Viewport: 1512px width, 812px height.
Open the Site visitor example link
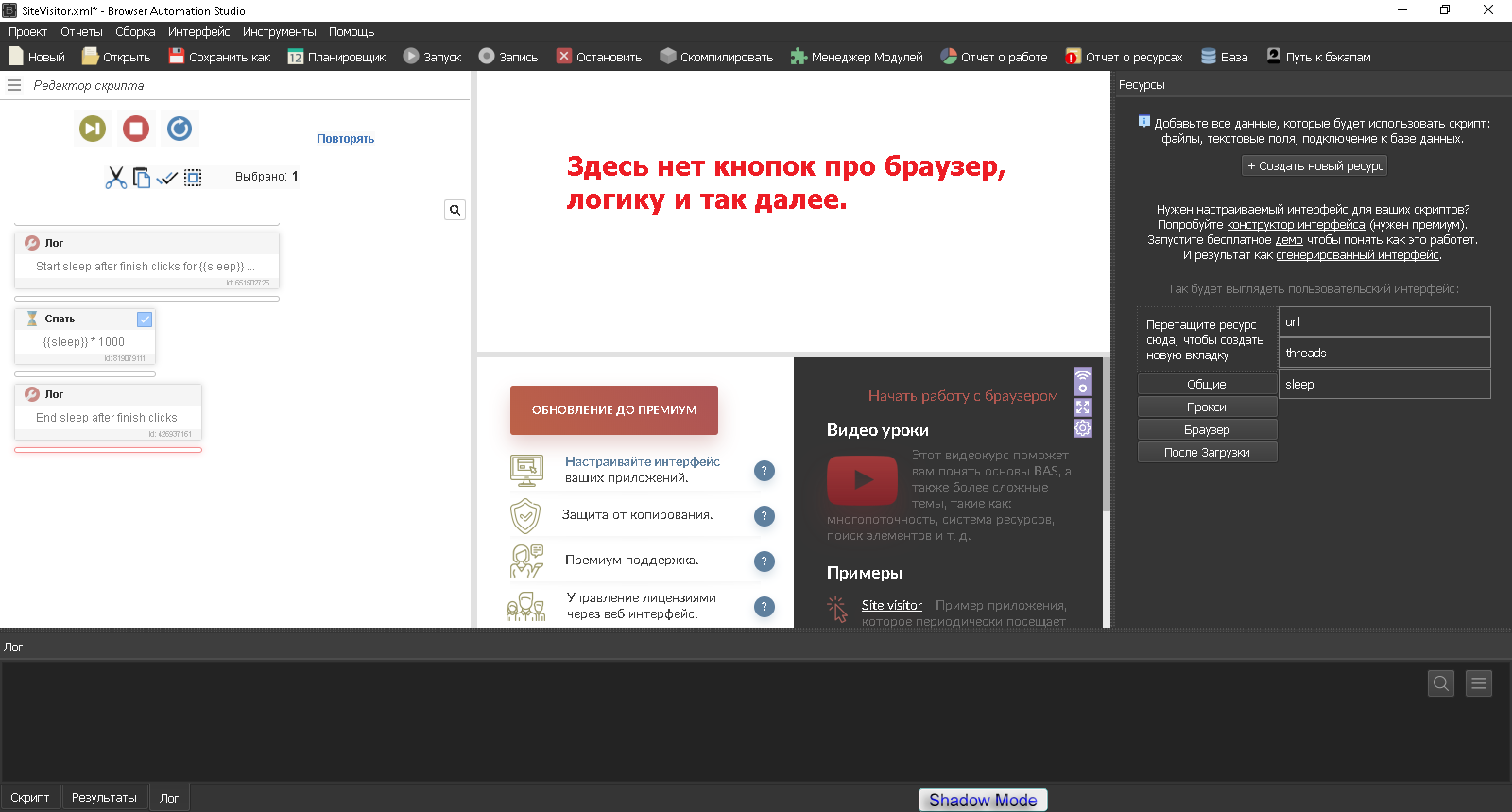891,605
